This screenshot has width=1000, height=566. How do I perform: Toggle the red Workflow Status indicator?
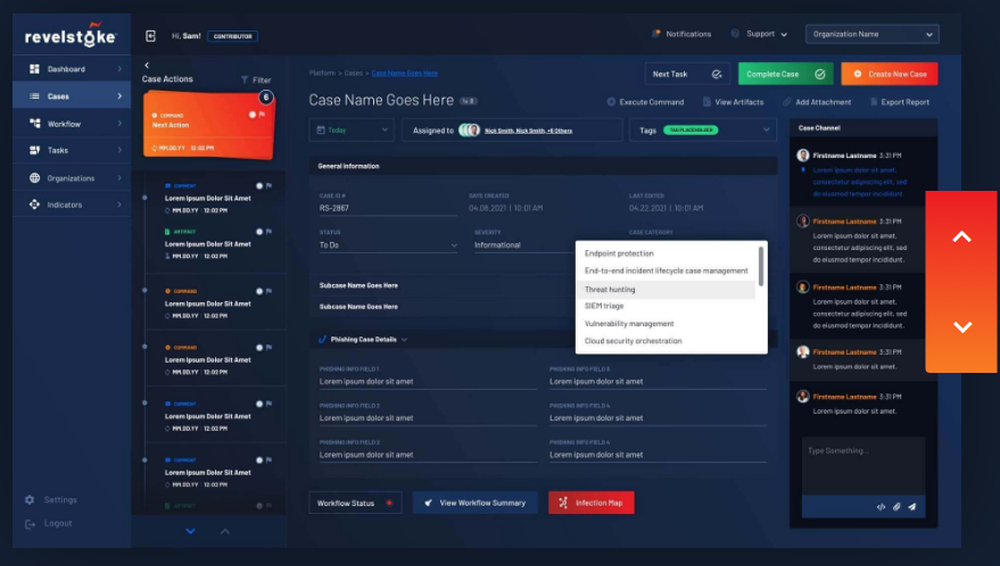389,503
